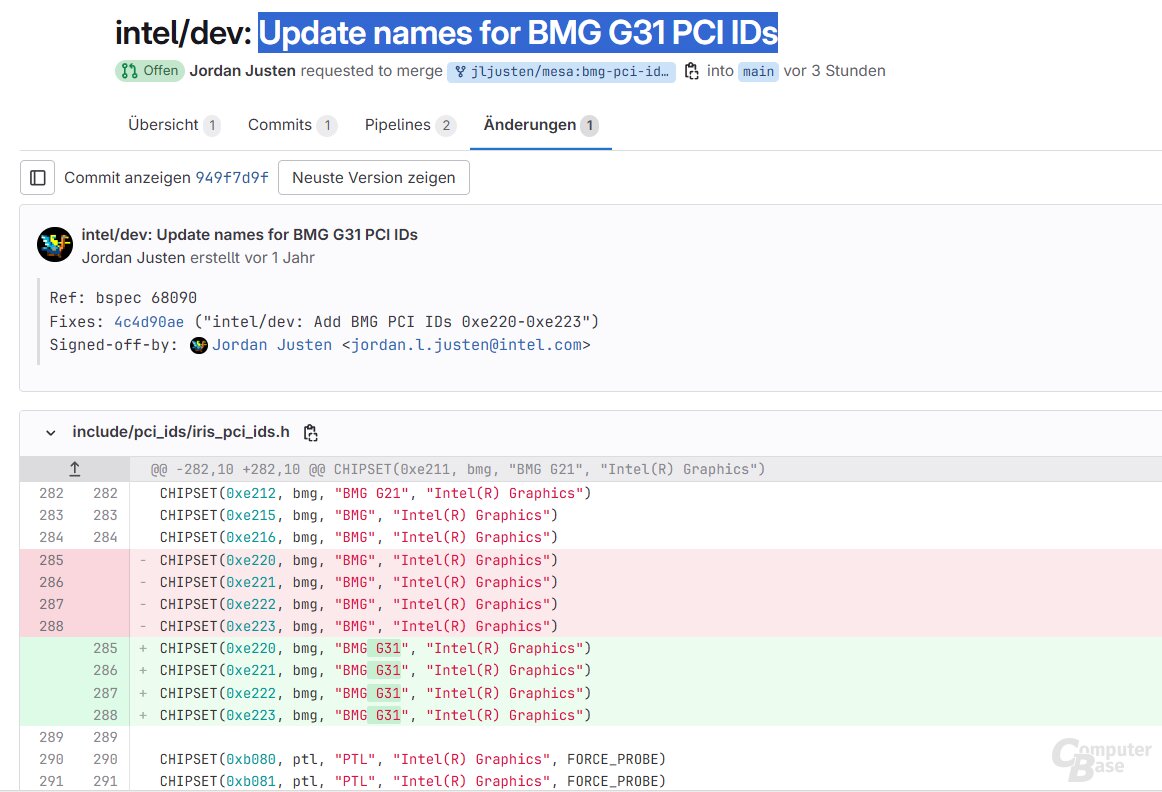Click vor 3 Stunden timestamp
1162x792 pixels.
(834, 71)
